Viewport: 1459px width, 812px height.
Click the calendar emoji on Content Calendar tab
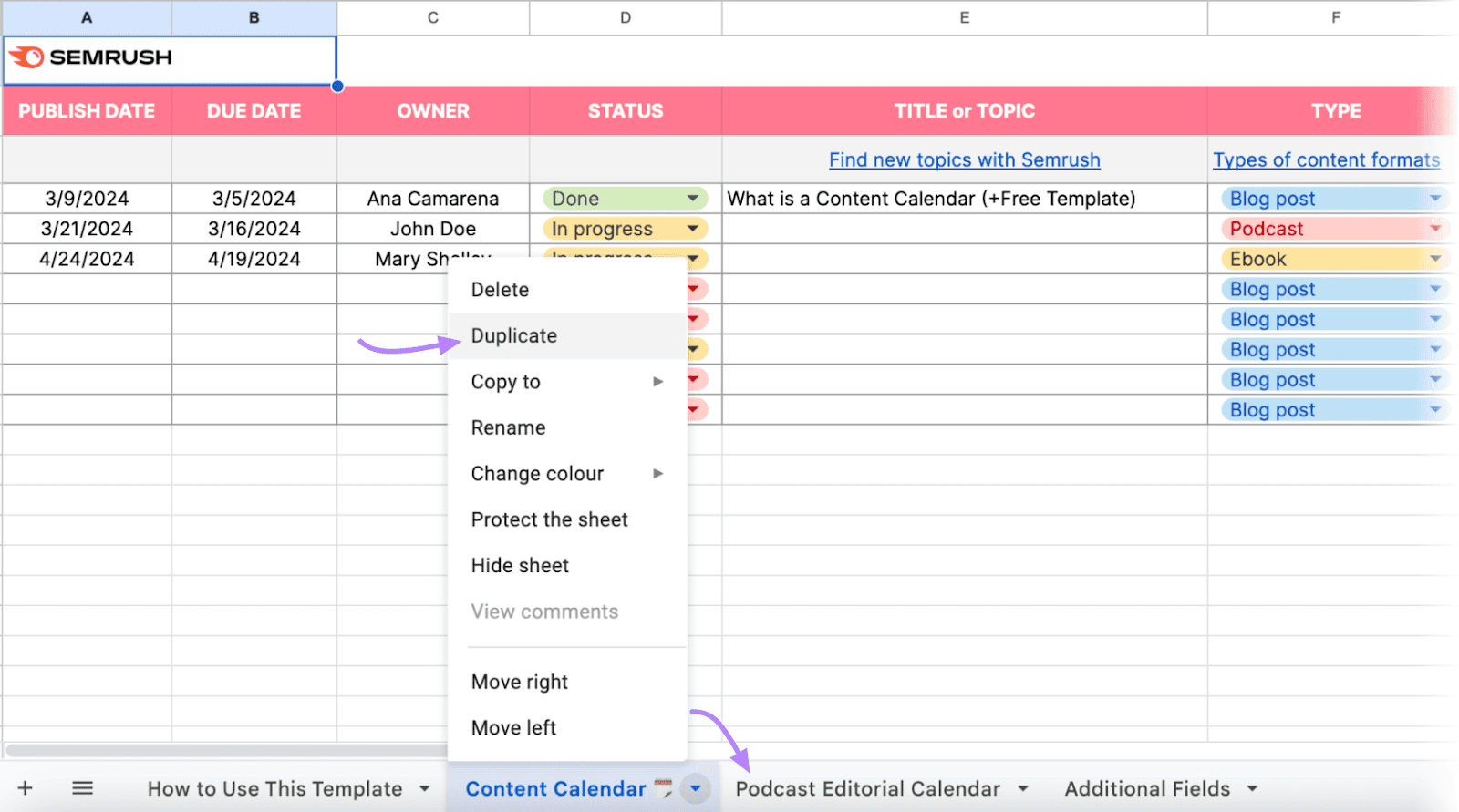[664, 788]
